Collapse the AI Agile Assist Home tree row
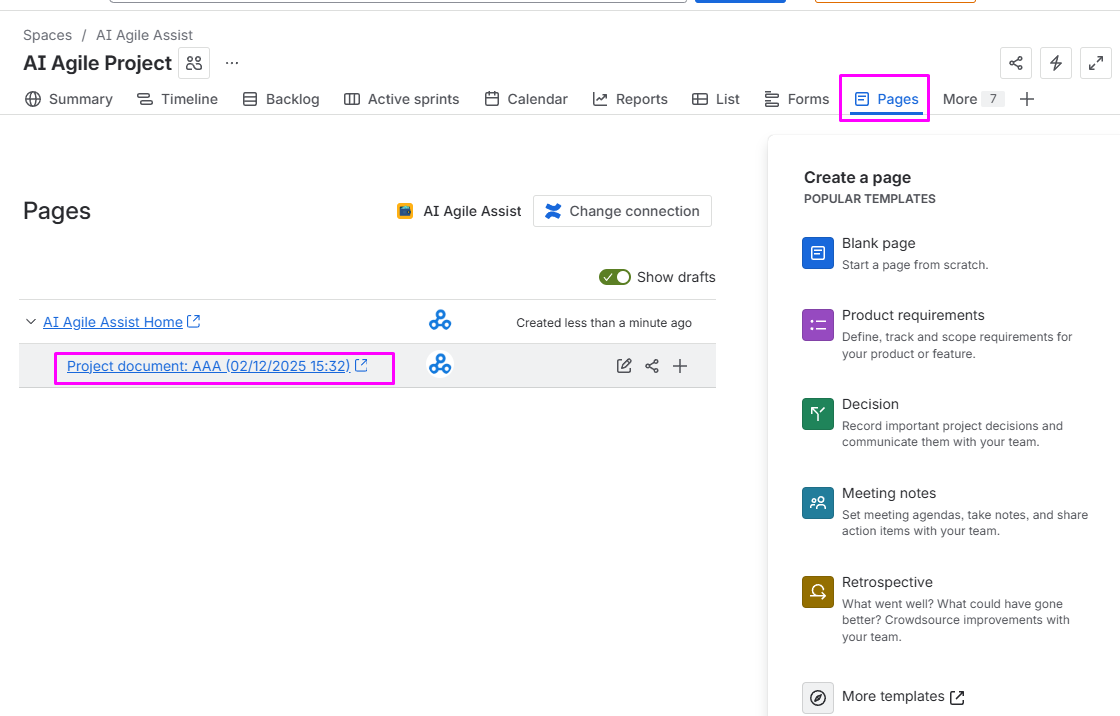1120x716 pixels. [x=31, y=322]
